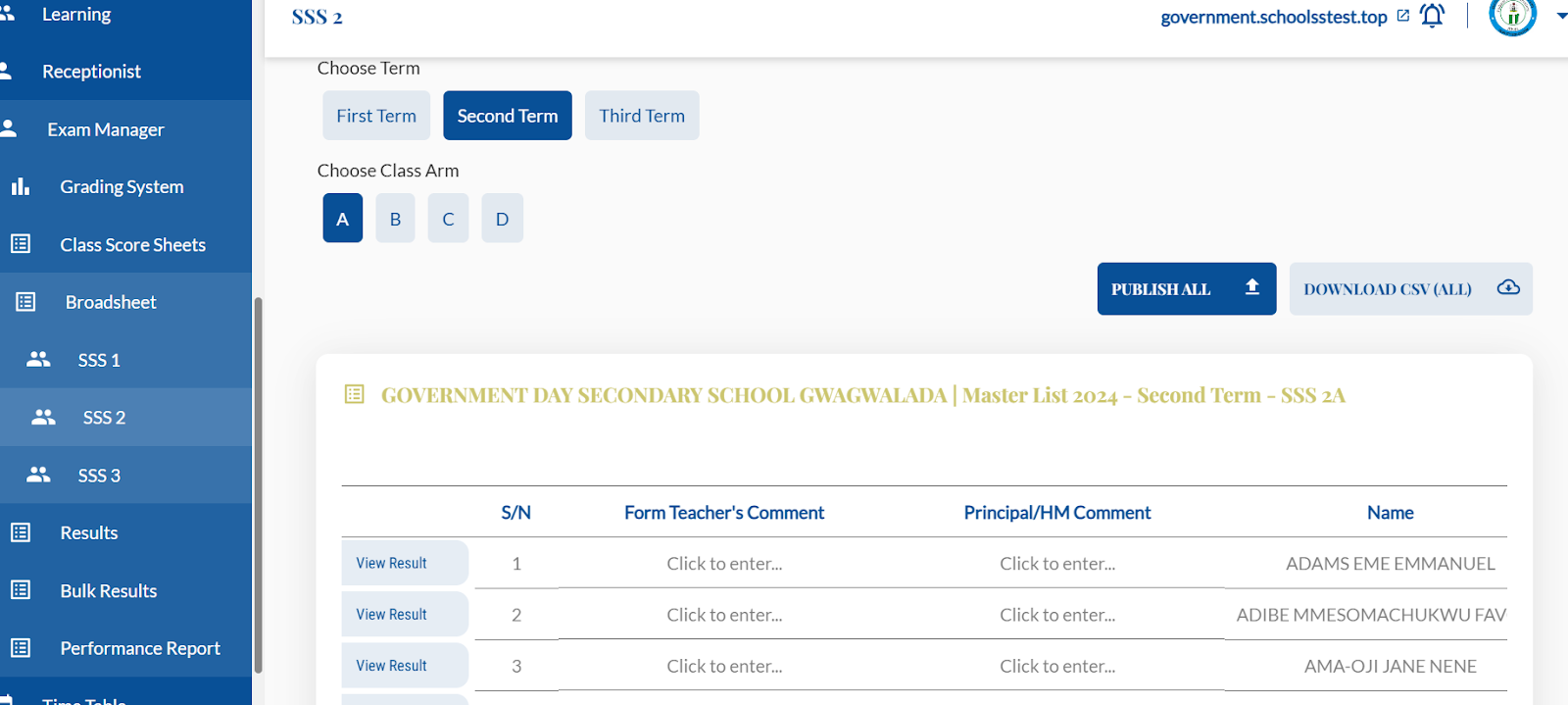Click the SSS 2 page title
The height and width of the screenshot is (705, 1568).
point(318,17)
